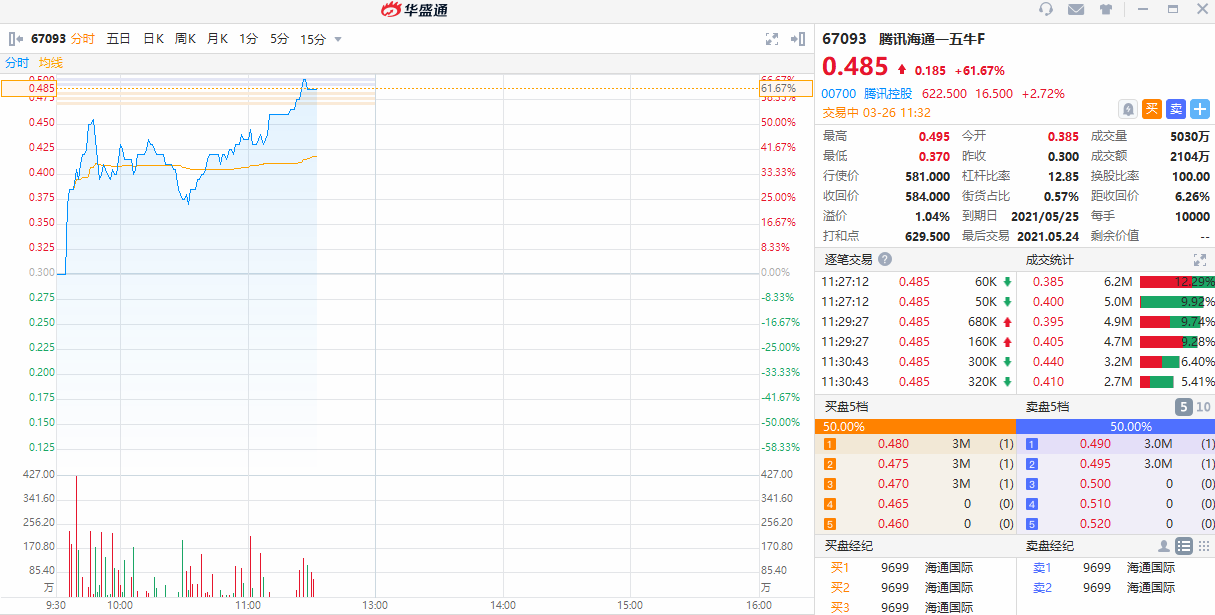Select bid level 4 price 0.465

893,504
